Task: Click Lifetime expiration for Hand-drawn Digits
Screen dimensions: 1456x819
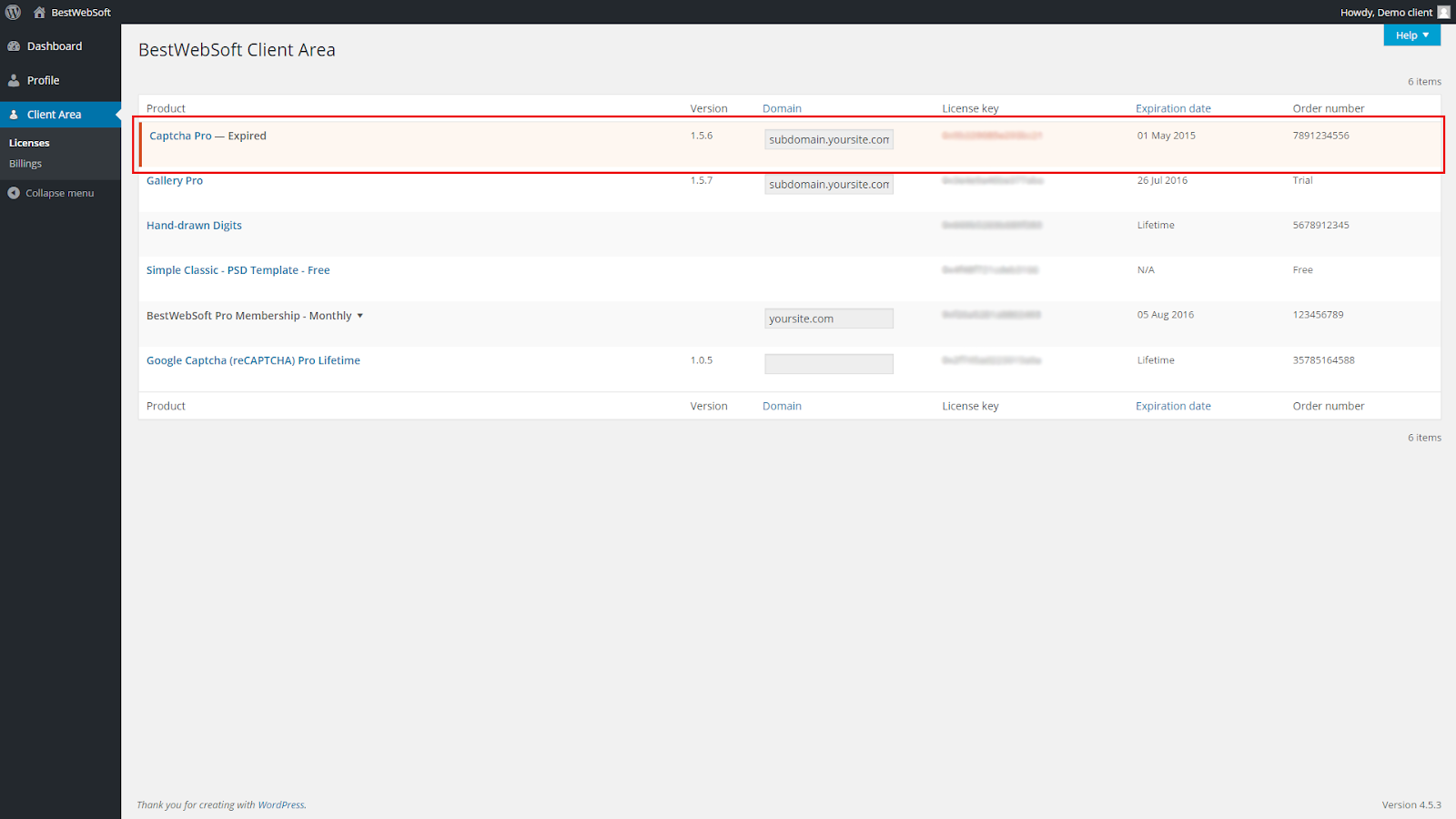Action: click(1156, 225)
